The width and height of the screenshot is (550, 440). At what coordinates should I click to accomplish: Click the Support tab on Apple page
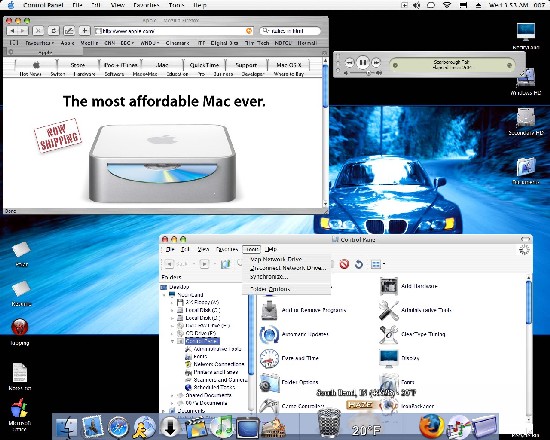(246, 65)
